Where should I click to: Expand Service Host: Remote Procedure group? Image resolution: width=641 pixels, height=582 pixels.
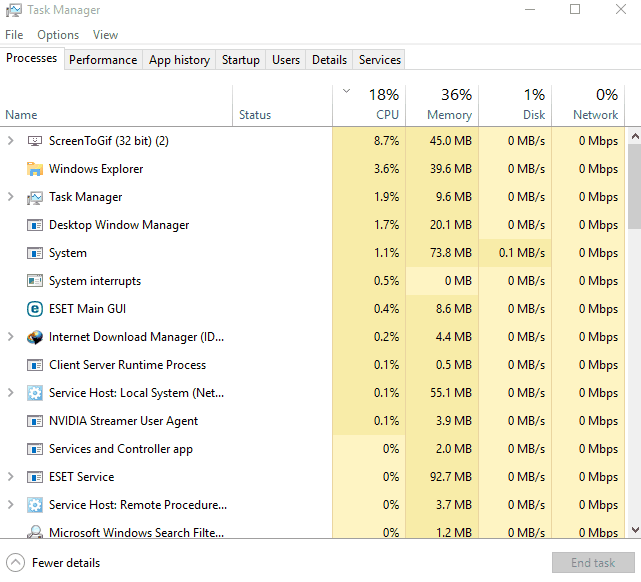11,505
